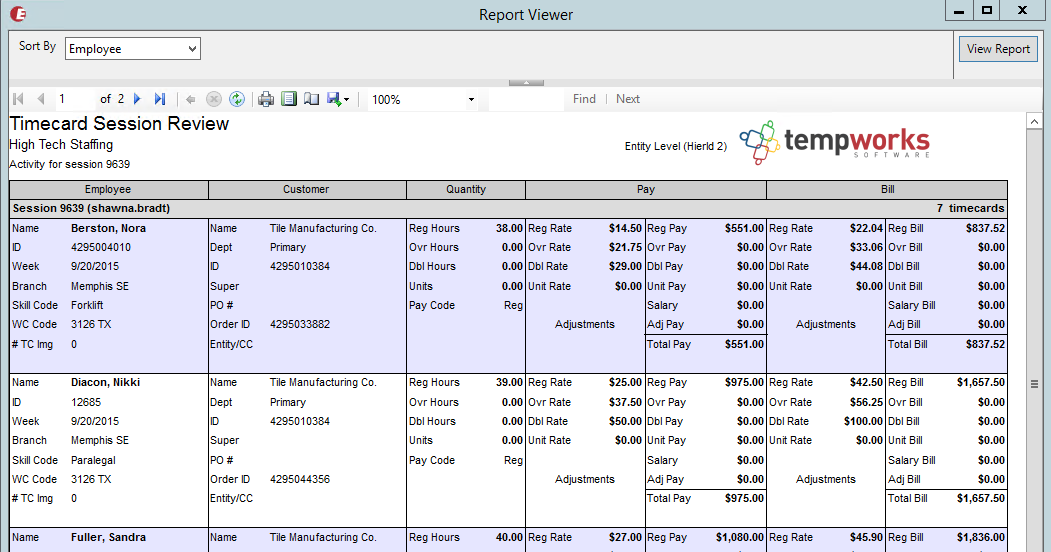This screenshot has height=552, width=1051.
Task: Click Find link in toolbar
Action: (x=584, y=99)
